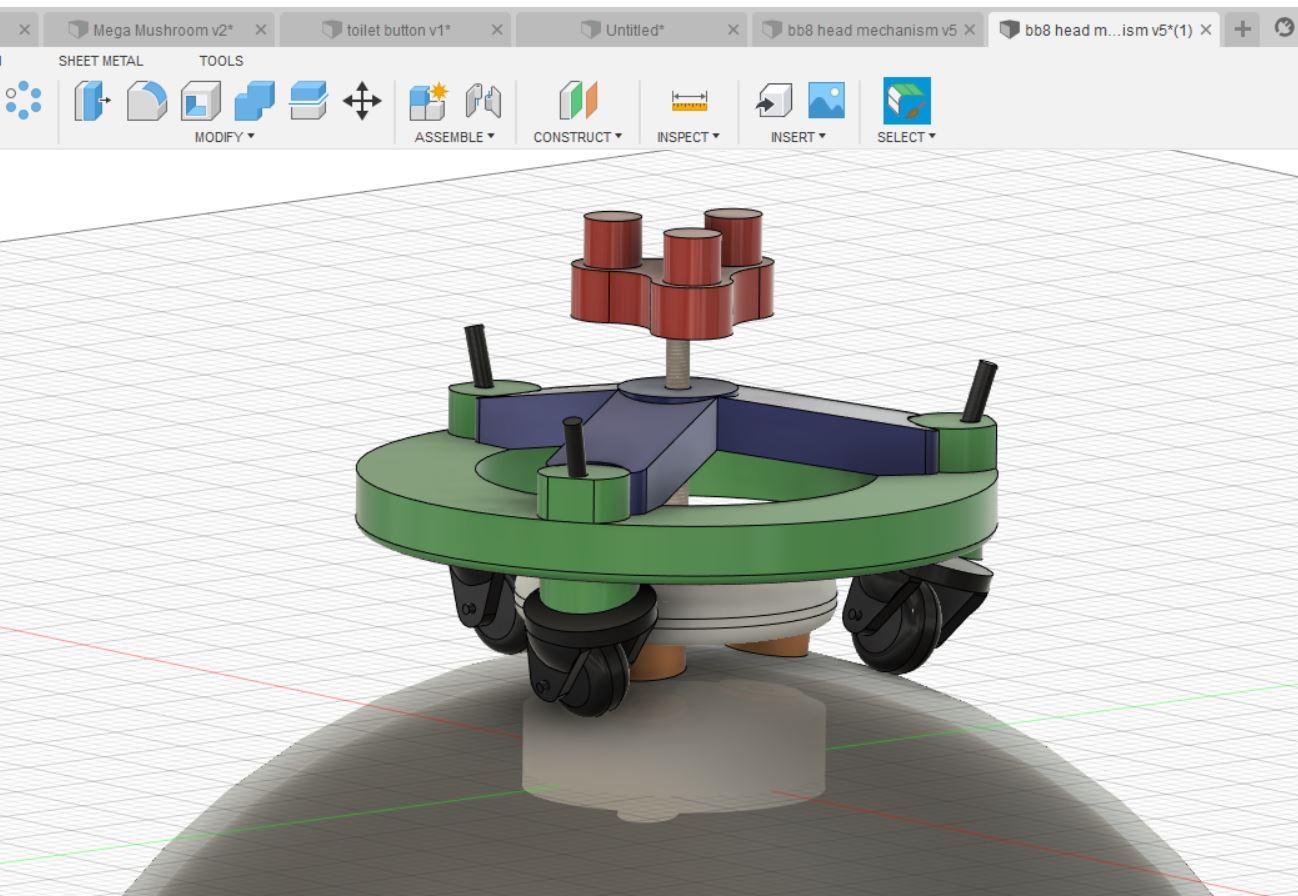Expand the INSPECT dropdown menu
The width and height of the screenshot is (1298, 896).
point(689,137)
